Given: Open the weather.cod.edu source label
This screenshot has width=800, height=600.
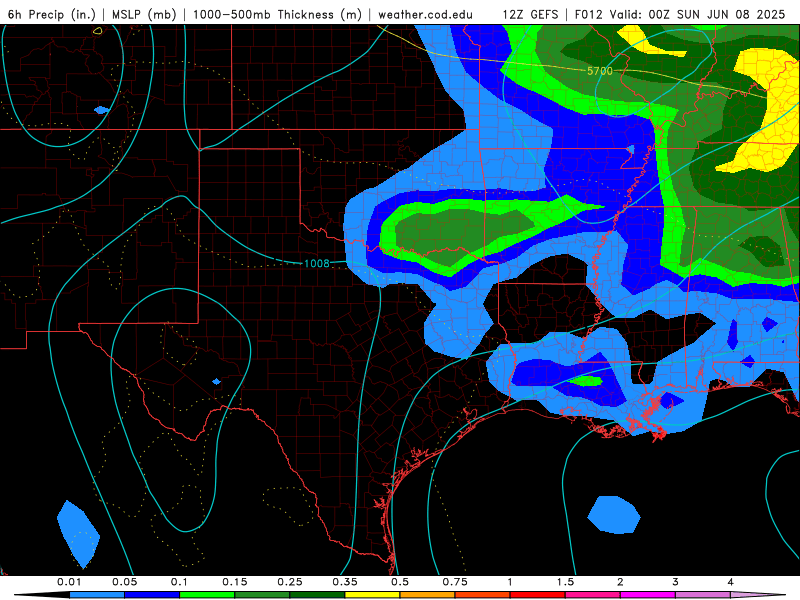Looking at the screenshot, I should tap(425, 14).
